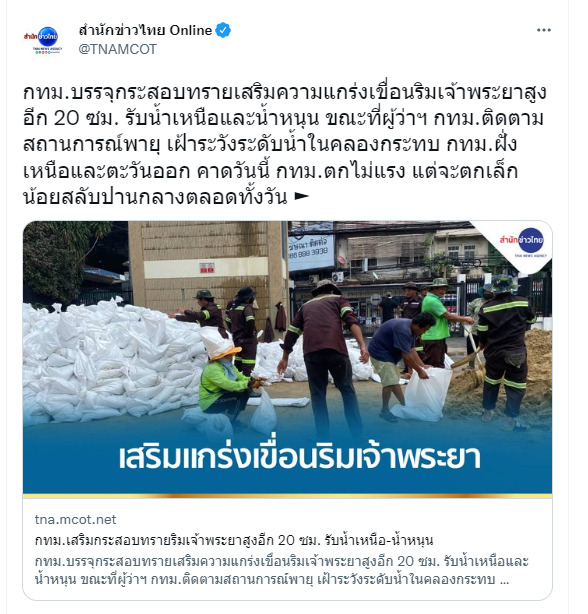
Task: Open the tna.mcot.net domain link
Action: click(x=76, y=520)
